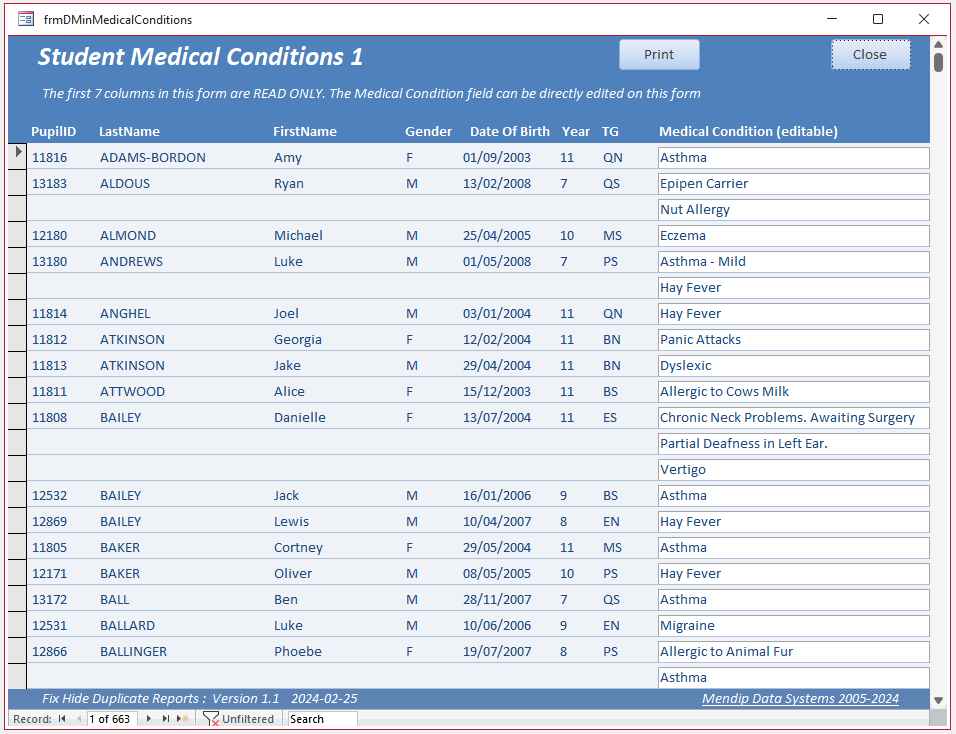956x734 pixels.
Task: Click the FirstName column header
Action: (305, 132)
